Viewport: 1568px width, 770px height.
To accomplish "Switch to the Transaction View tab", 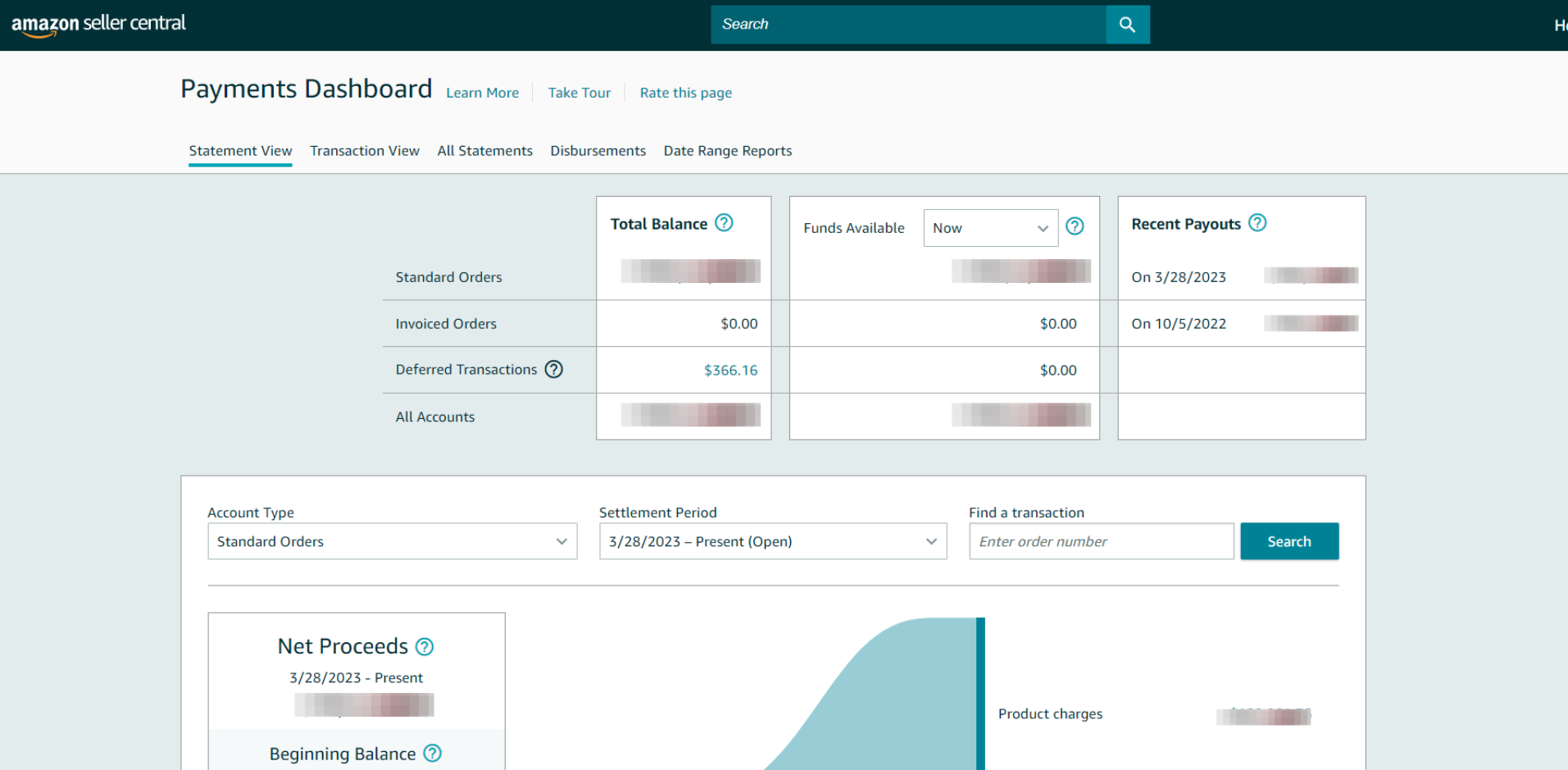I will (365, 151).
